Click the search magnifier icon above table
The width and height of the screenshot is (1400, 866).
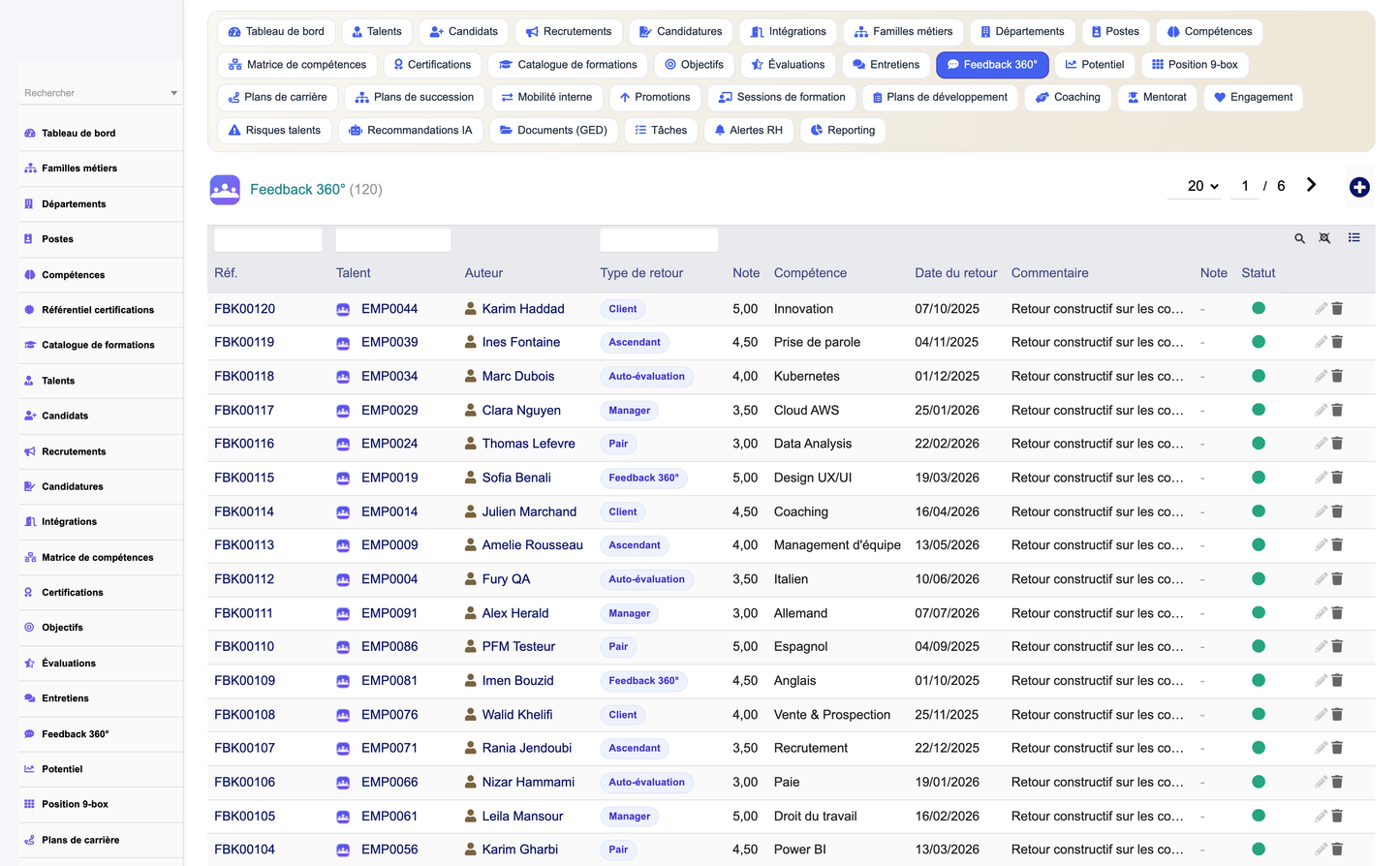(1299, 238)
